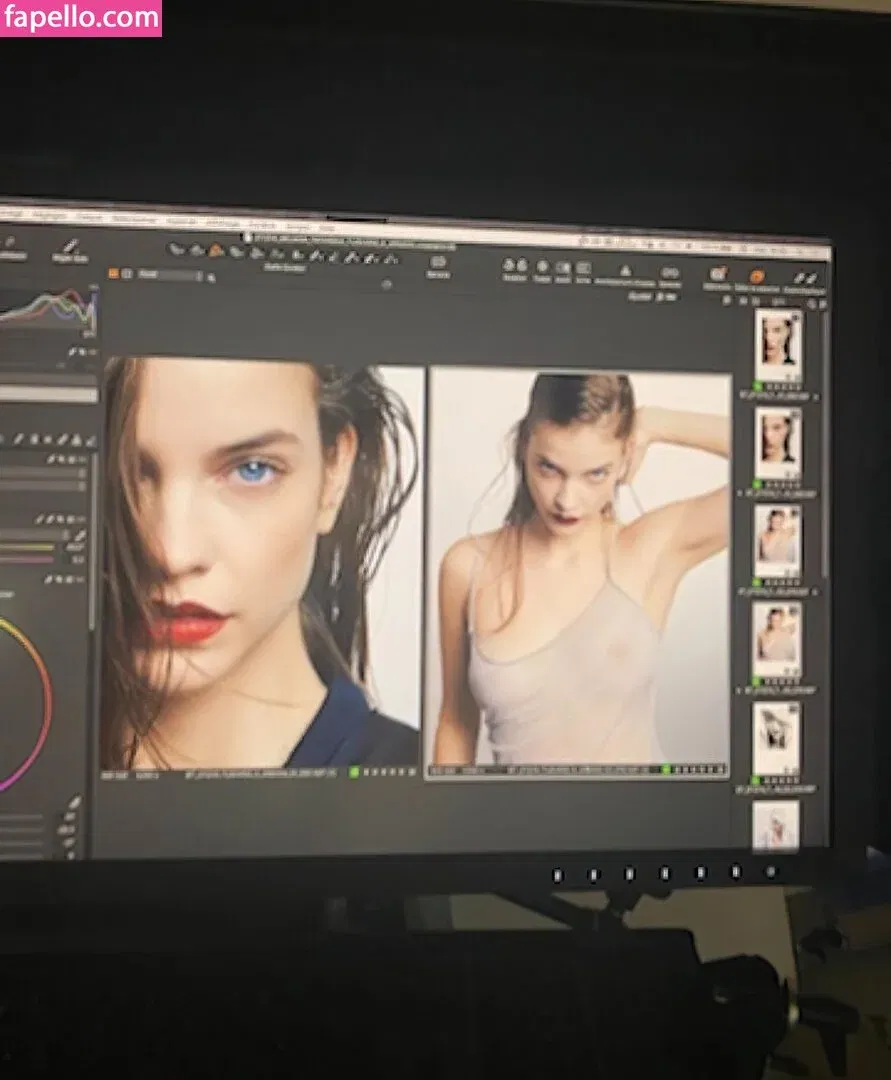Pick the eyedropper beside the yellow slider
Image resolution: width=891 pixels, height=1080 pixels.
tap(79, 535)
